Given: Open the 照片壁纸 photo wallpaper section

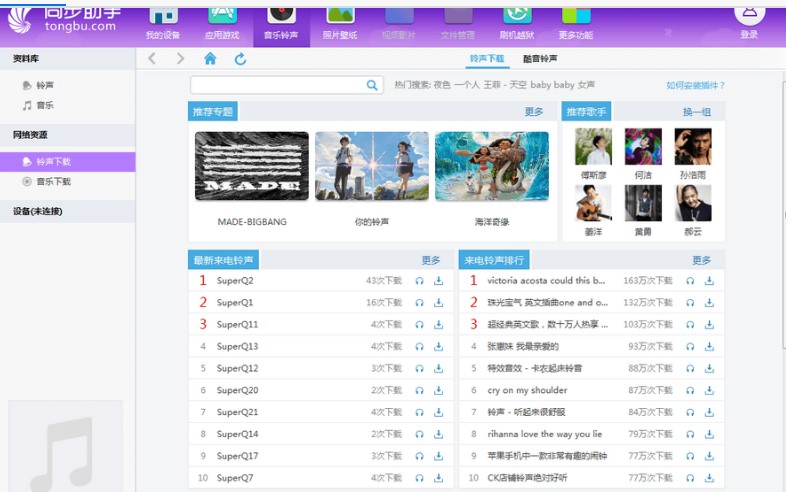Looking at the screenshot, I should (339, 20).
